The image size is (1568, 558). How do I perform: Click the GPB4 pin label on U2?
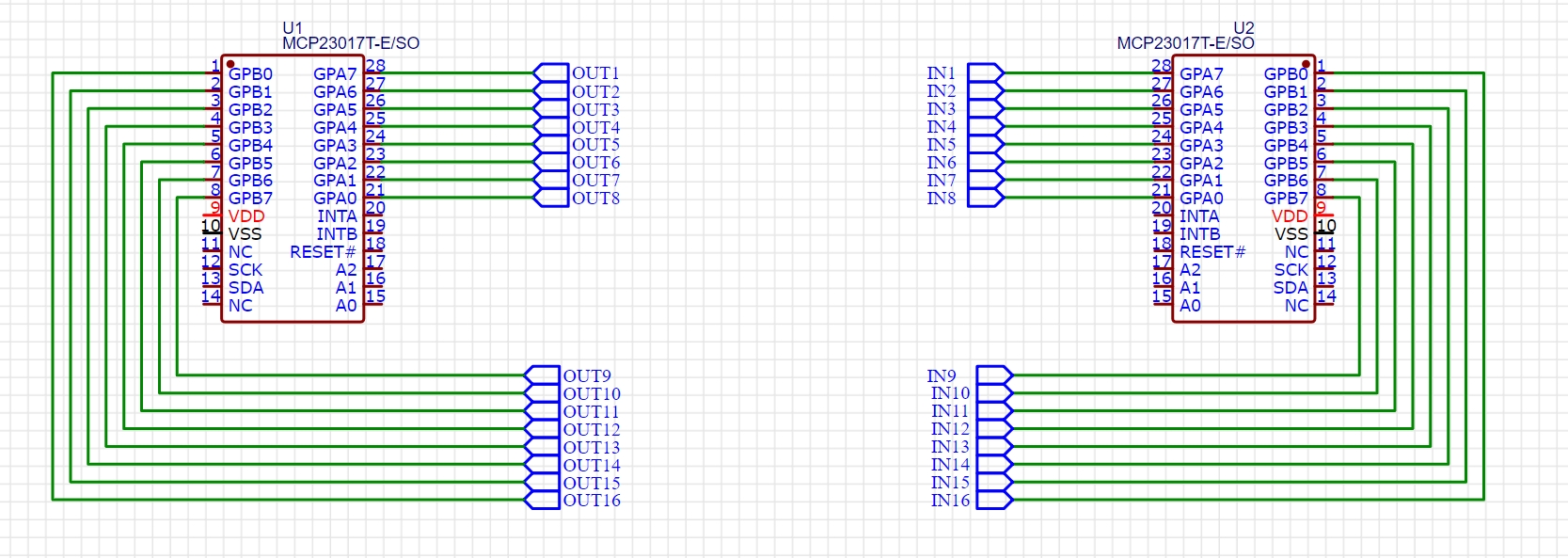(x=1286, y=145)
